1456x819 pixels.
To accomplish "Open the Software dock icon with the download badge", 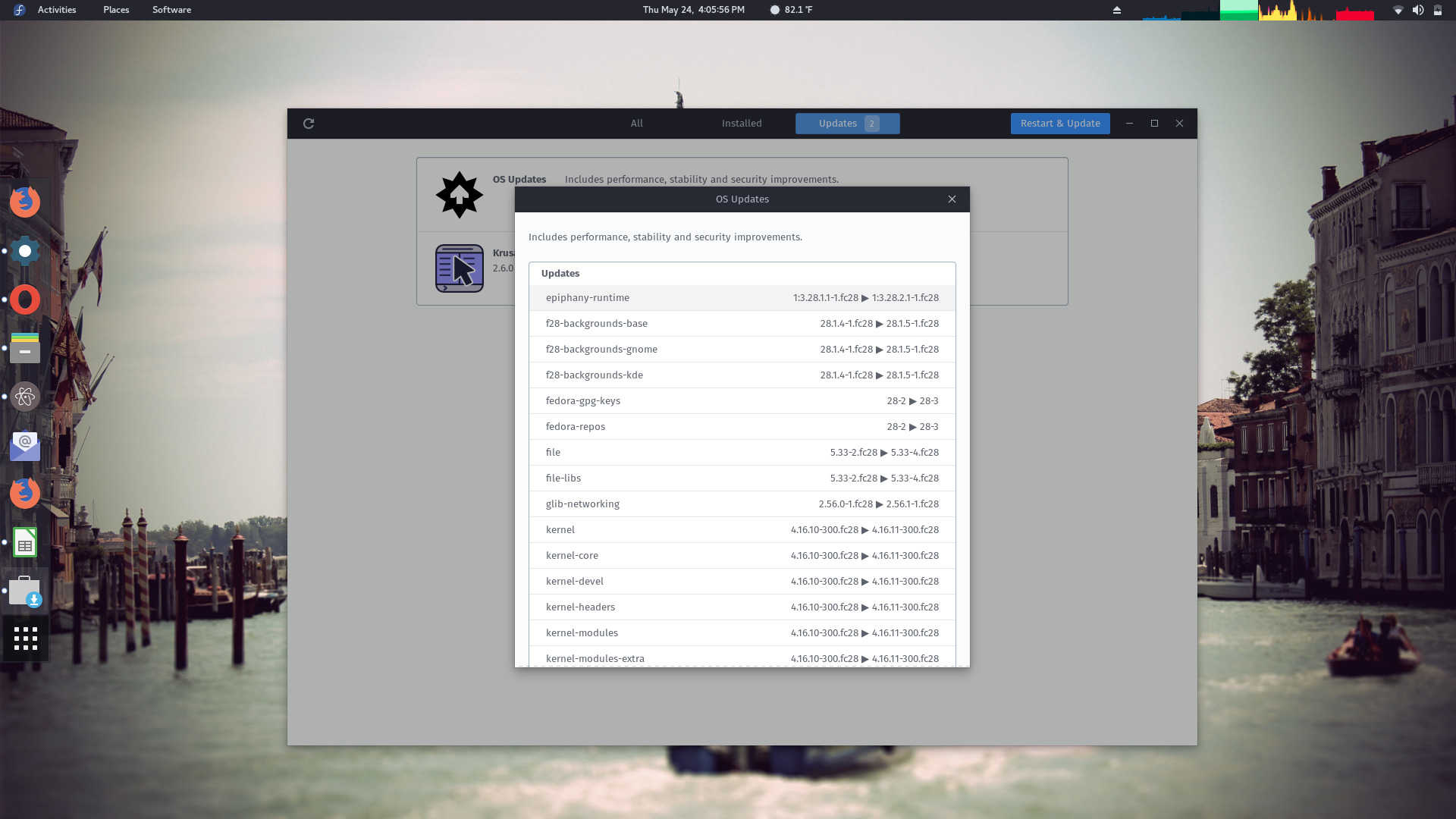I will pos(25,591).
